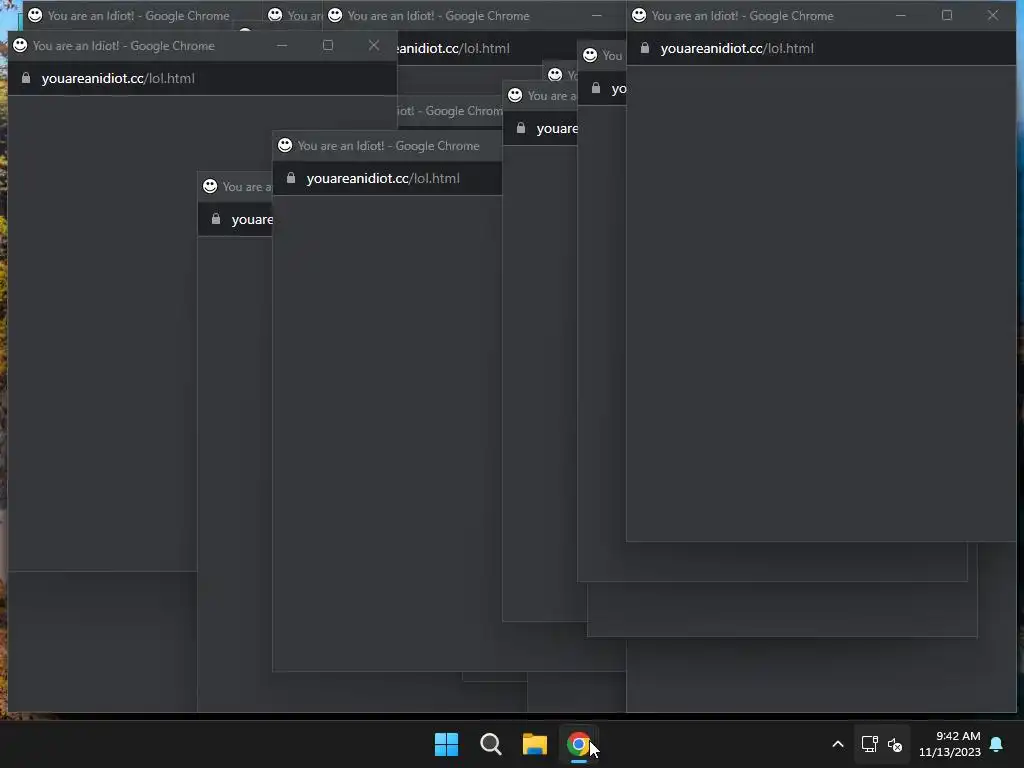Click the lock icon in the center window's address bar
The height and width of the screenshot is (768, 1024).
click(291, 178)
